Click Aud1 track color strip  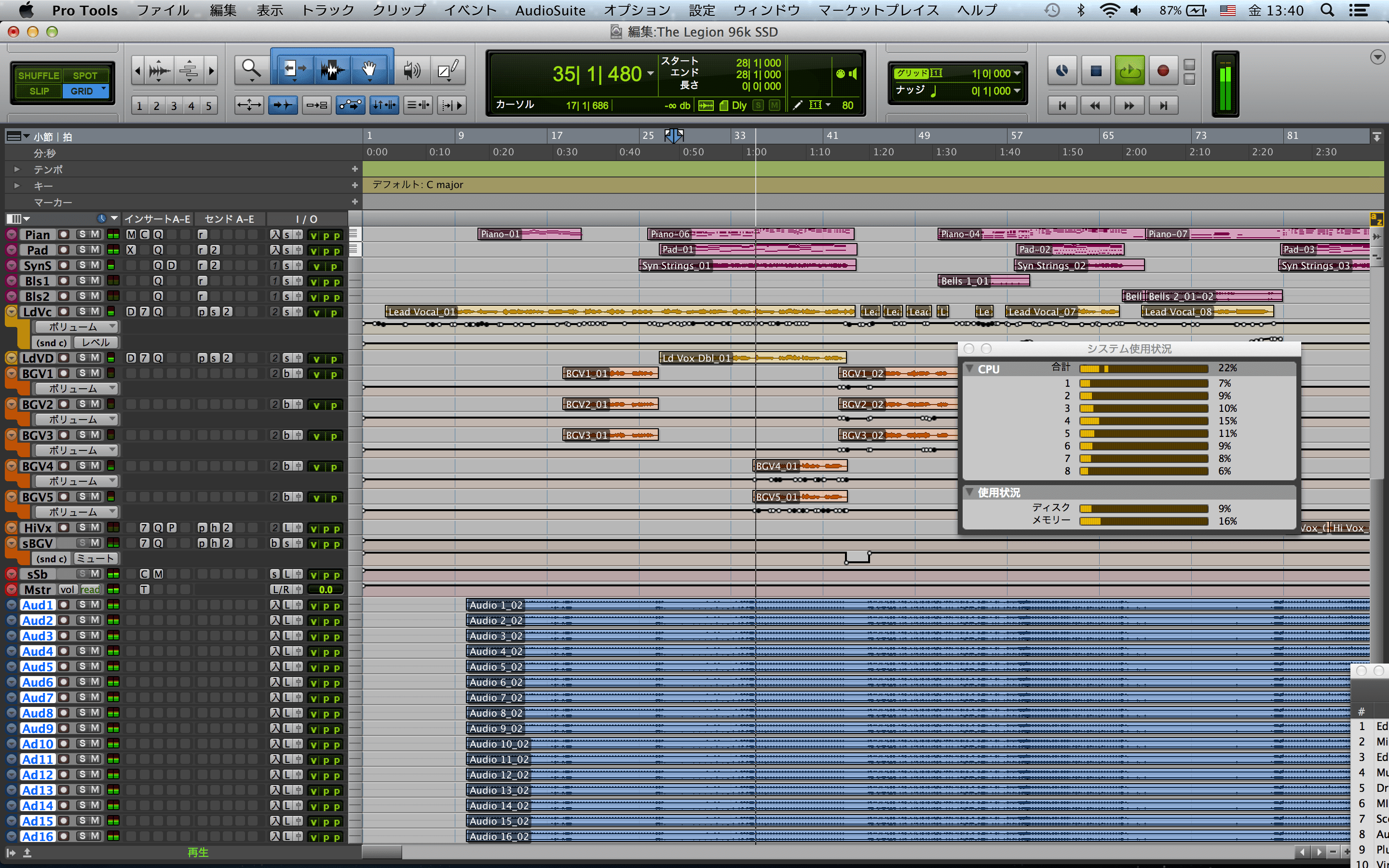pos(11,605)
